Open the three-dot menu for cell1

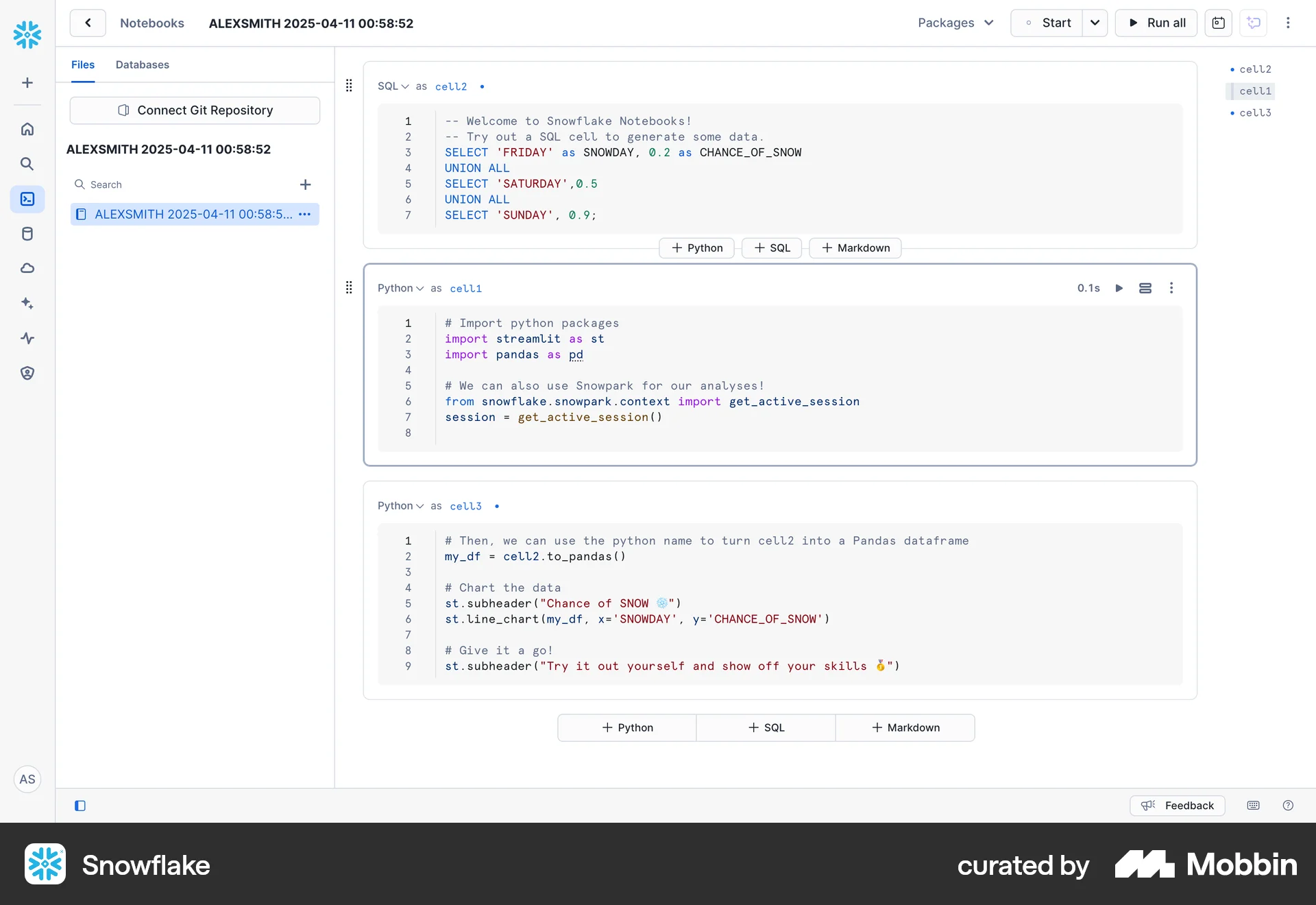pyautogui.click(x=1171, y=288)
